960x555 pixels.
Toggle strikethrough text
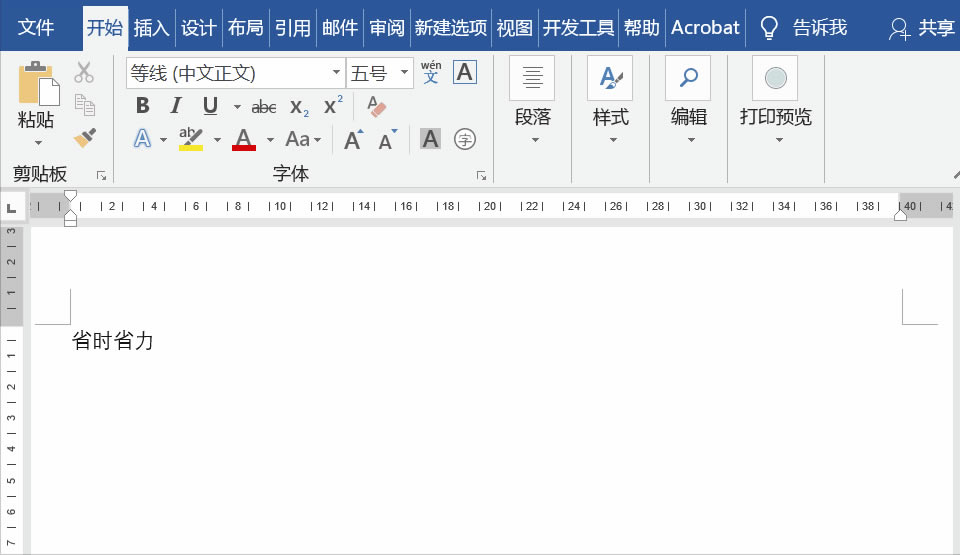pos(264,107)
